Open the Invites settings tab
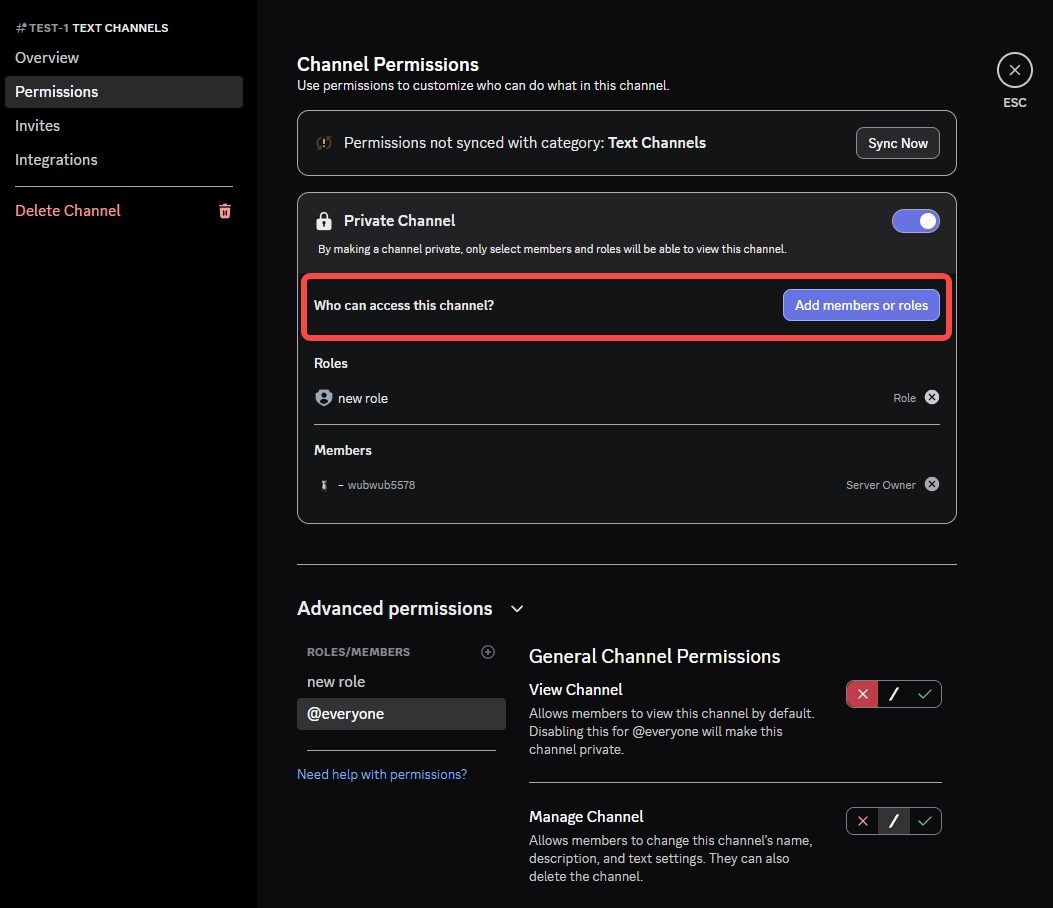Screen dimensions: 1053x908 124,126
